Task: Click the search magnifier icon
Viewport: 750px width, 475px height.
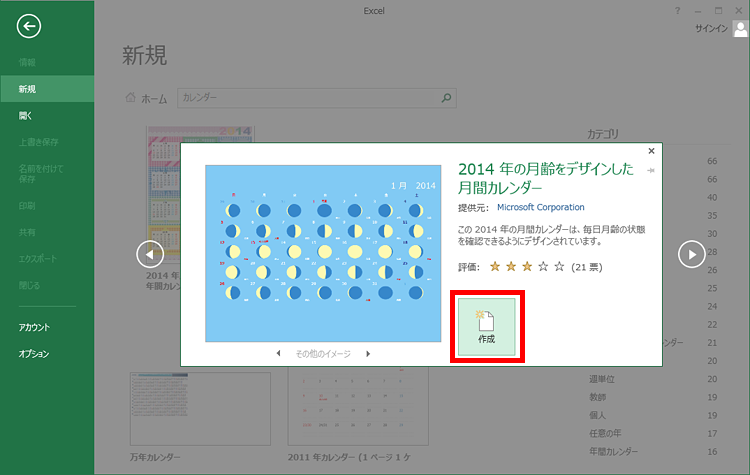Action: [446, 98]
